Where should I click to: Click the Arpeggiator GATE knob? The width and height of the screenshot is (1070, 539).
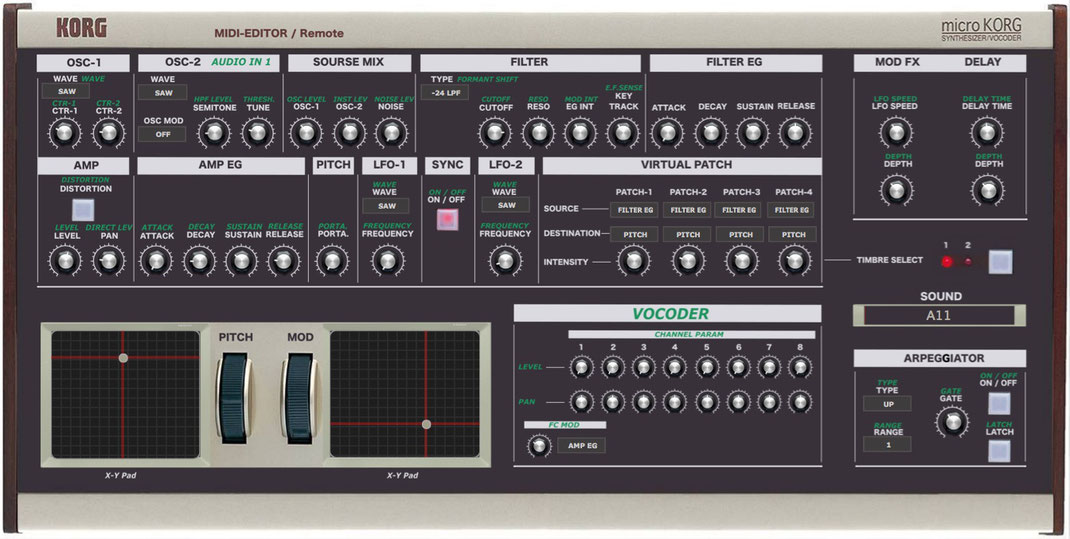click(x=953, y=422)
